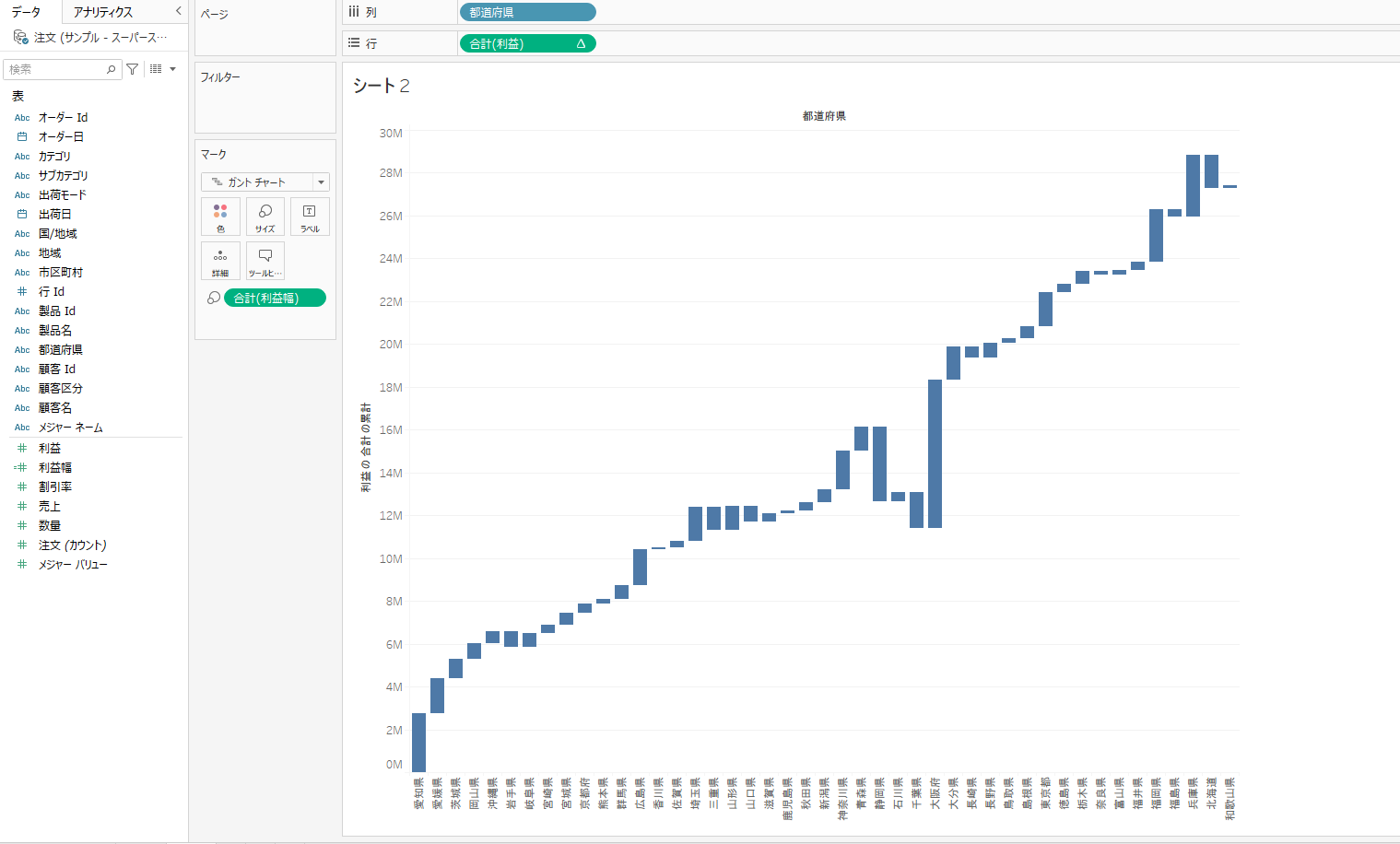Image resolution: width=1400 pixels, height=844 pixels.
Task: Open the funnel filter-fields icon
Action: pyautogui.click(x=133, y=69)
